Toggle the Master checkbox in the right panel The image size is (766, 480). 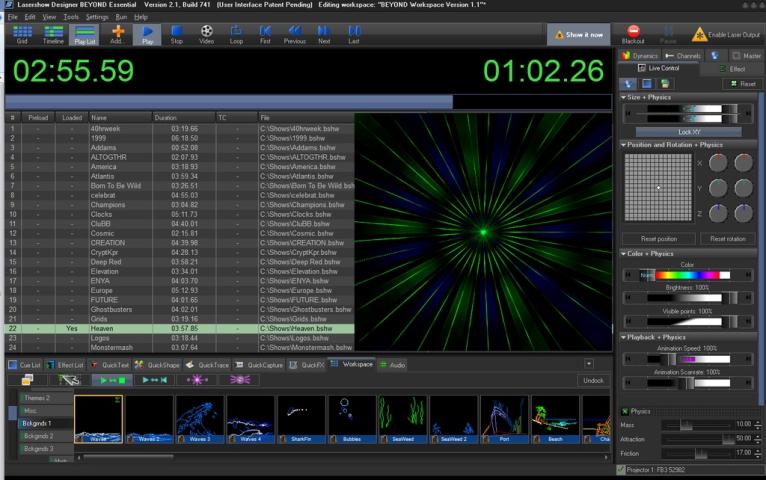click(736, 56)
